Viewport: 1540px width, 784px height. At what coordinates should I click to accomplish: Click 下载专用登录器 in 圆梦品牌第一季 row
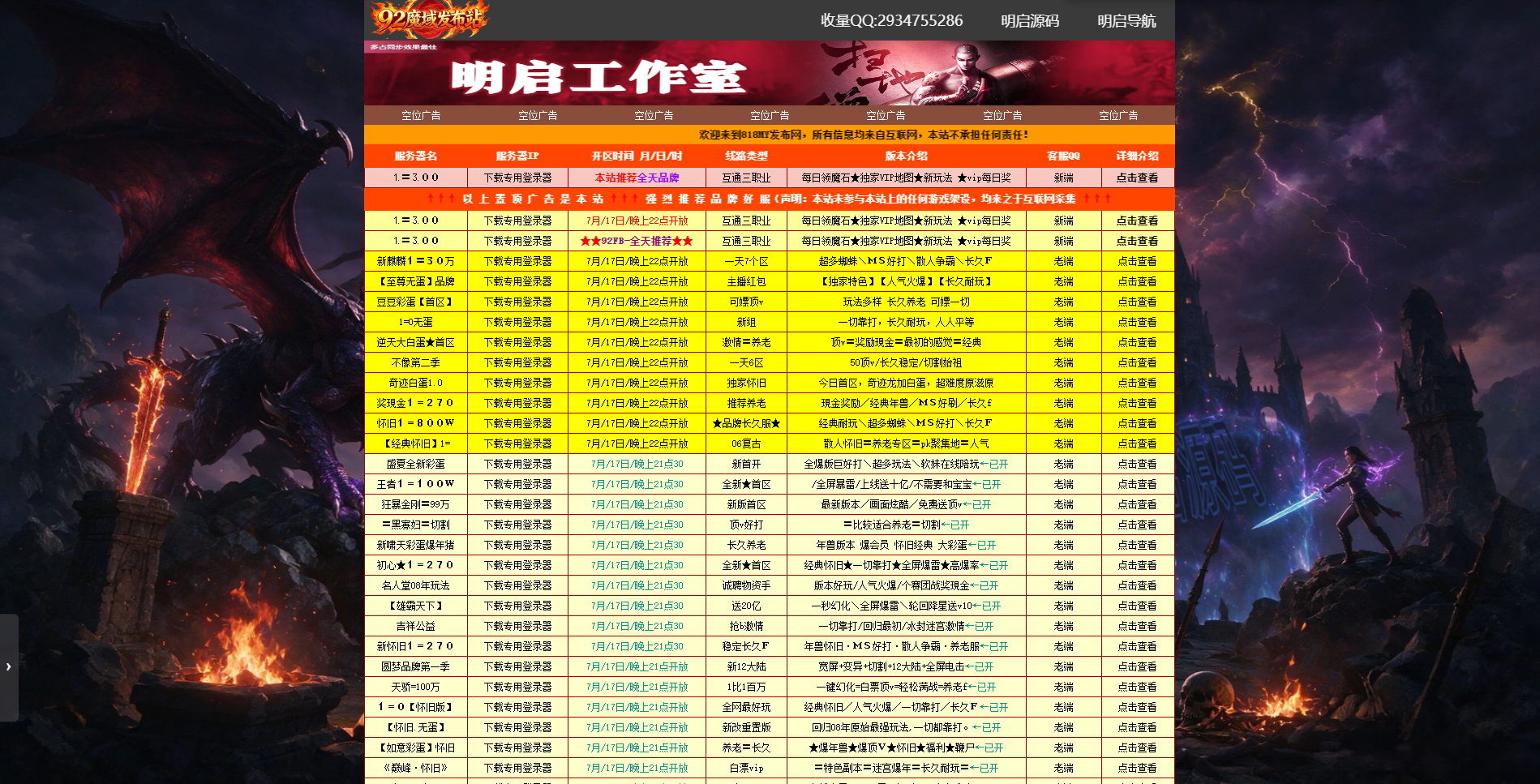[517, 666]
